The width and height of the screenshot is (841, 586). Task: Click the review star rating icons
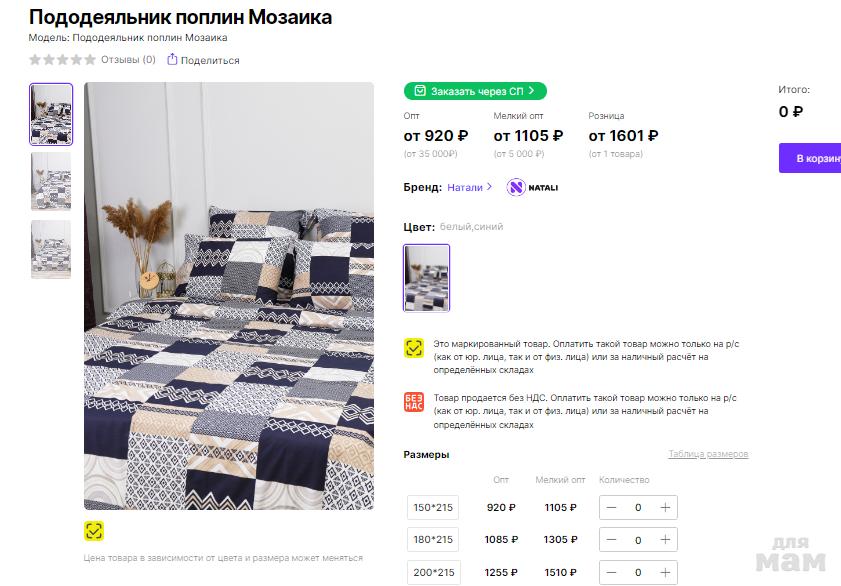pyautogui.click(x=62, y=60)
